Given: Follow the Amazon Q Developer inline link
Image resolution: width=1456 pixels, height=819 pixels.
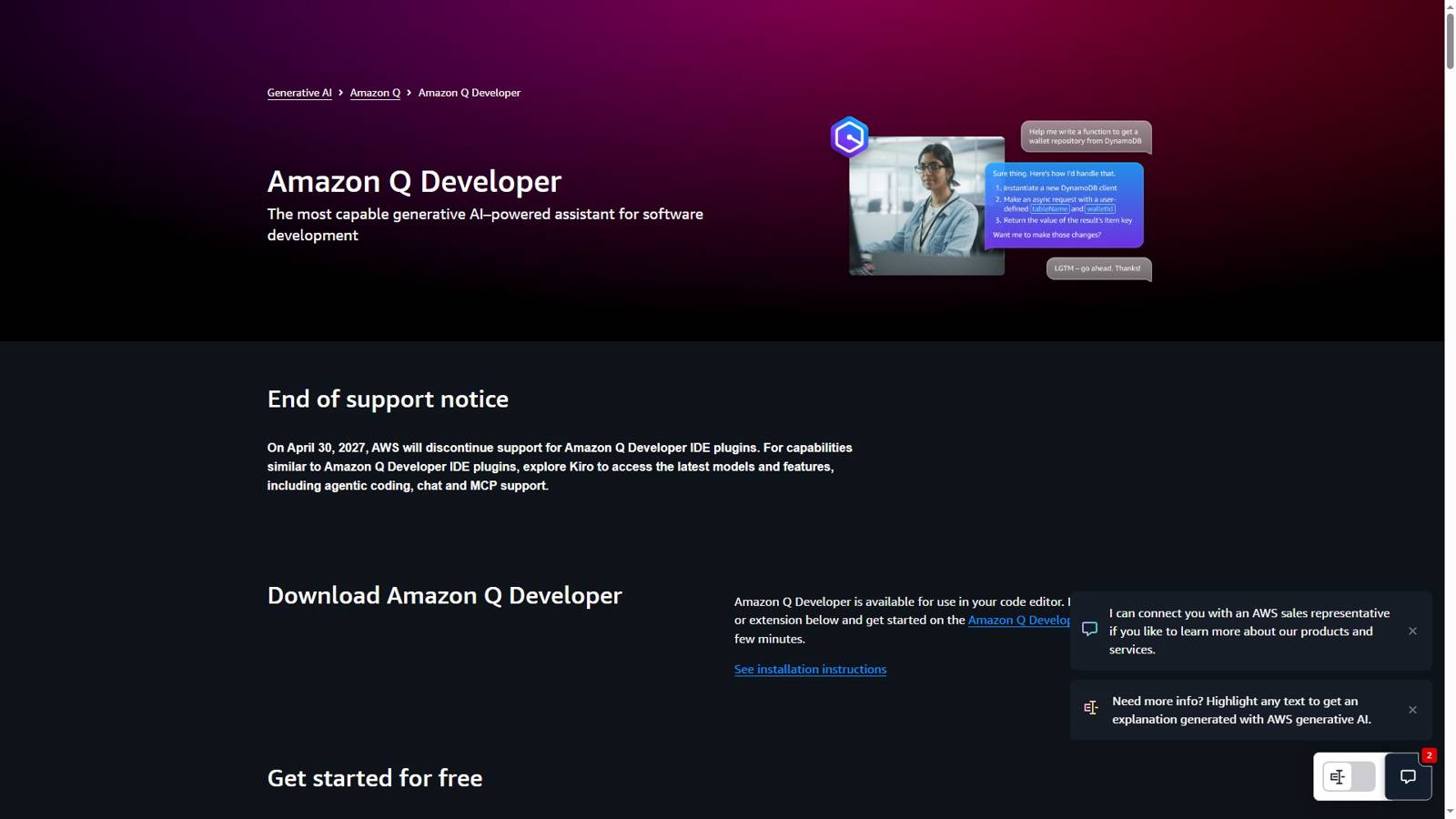Looking at the screenshot, I should pos(1019,620).
